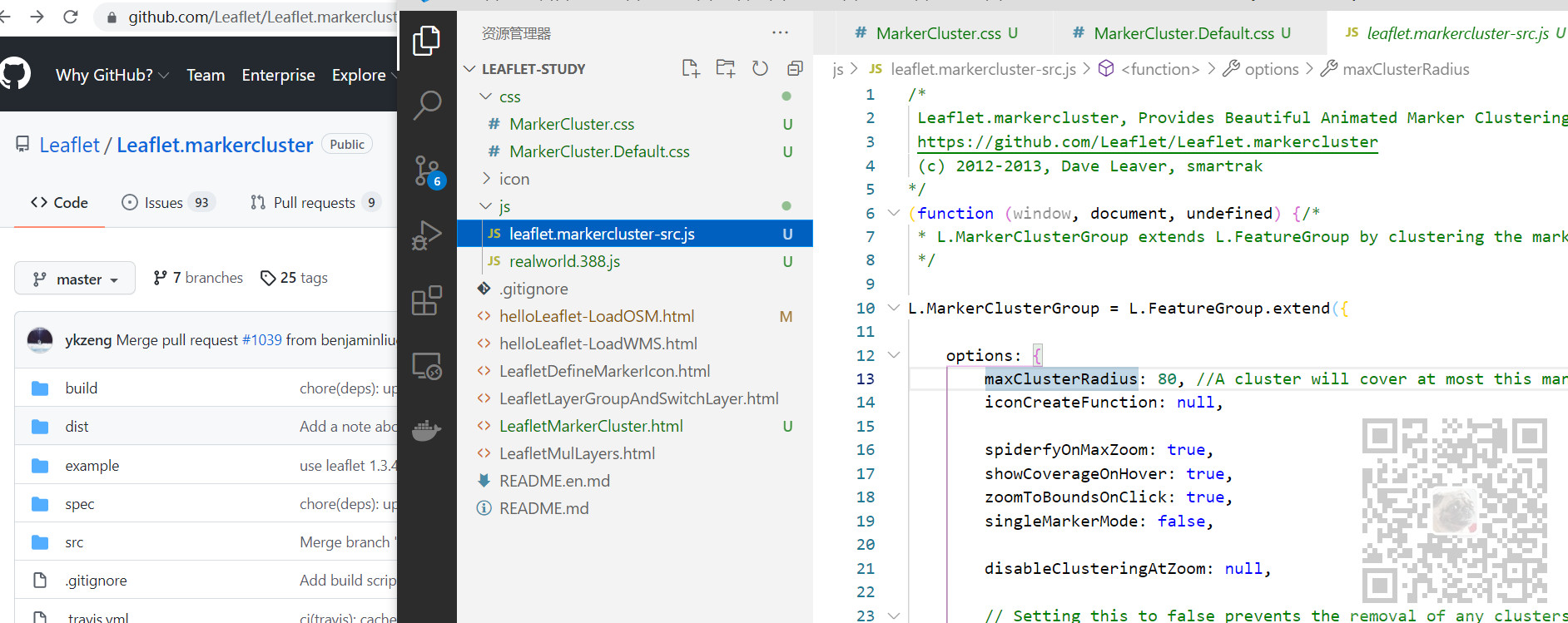Click the build folder icon on GitHub

click(x=40, y=388)
